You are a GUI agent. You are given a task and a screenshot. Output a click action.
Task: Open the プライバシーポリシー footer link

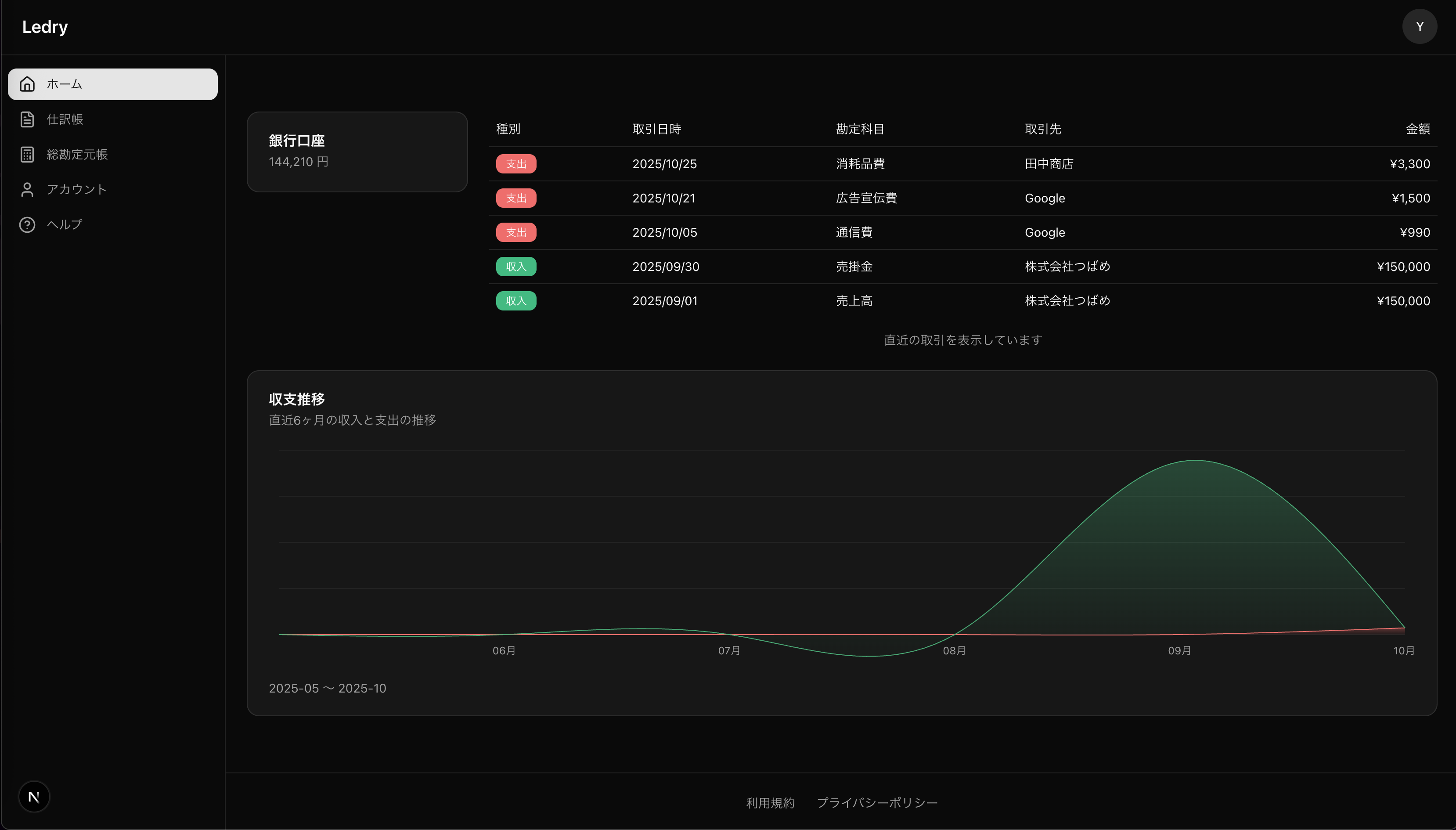click(x=877, y=803)
